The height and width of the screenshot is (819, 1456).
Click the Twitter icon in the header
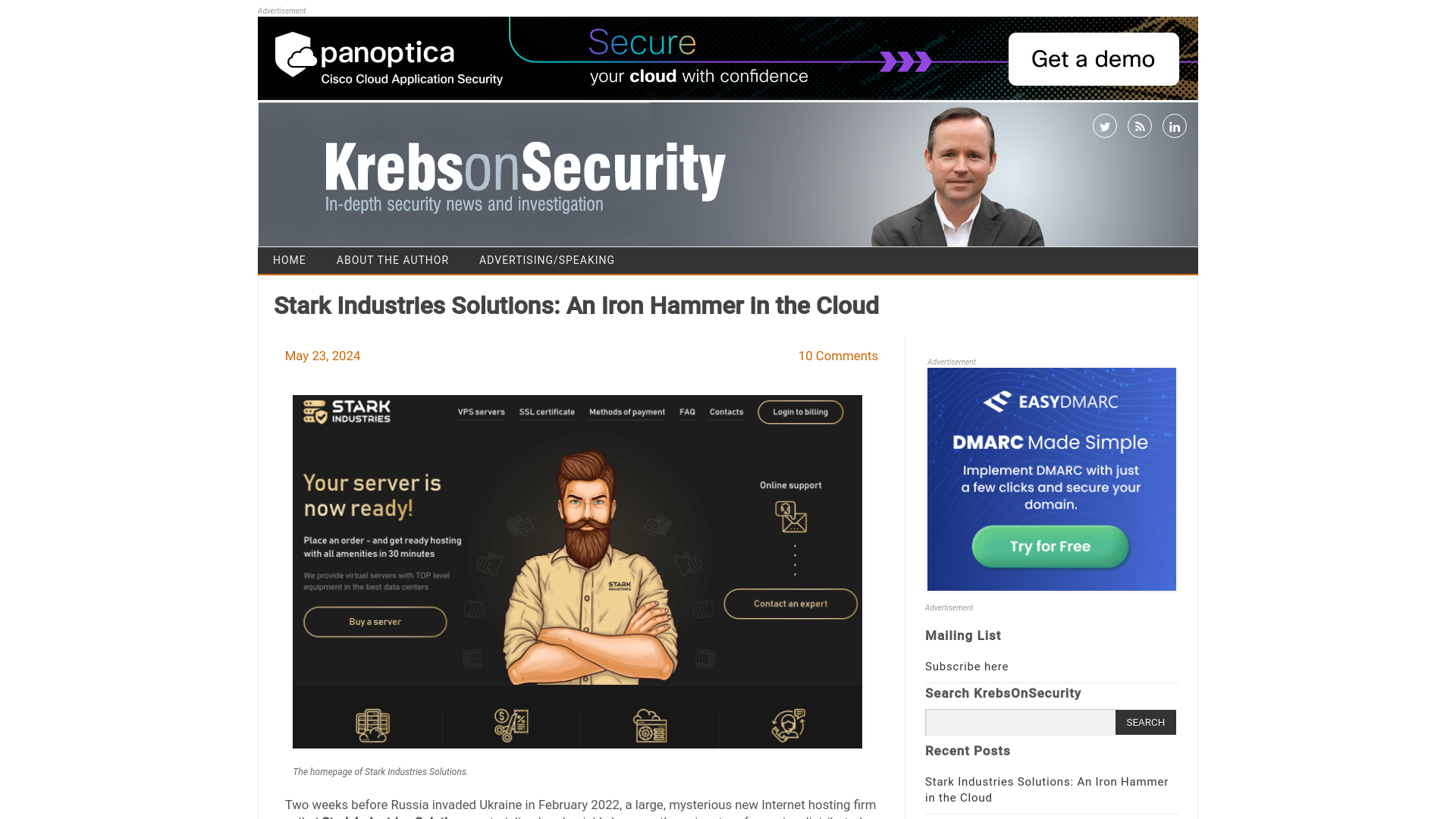pyautogui.click(x=1104, y=125)
